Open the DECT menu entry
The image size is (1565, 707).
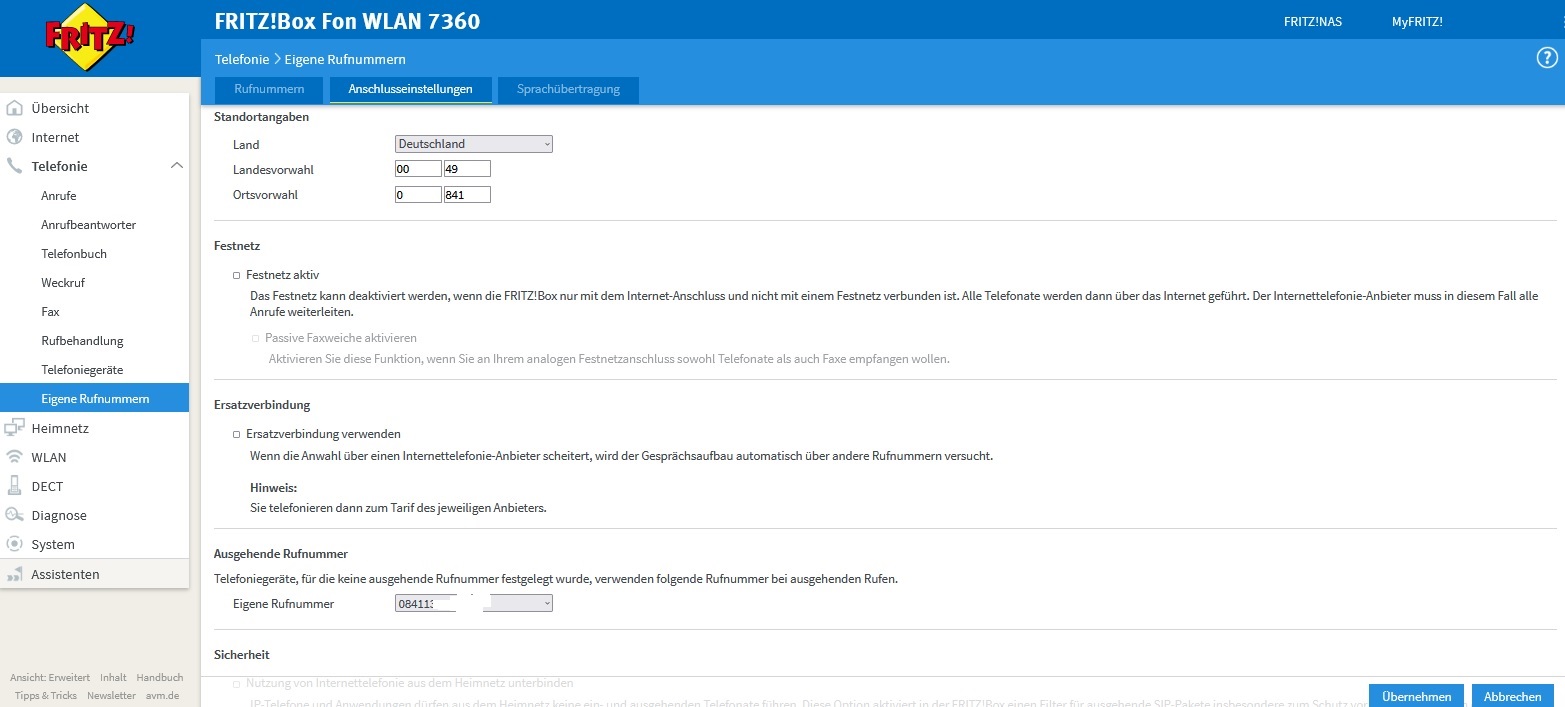click(47, 486)
